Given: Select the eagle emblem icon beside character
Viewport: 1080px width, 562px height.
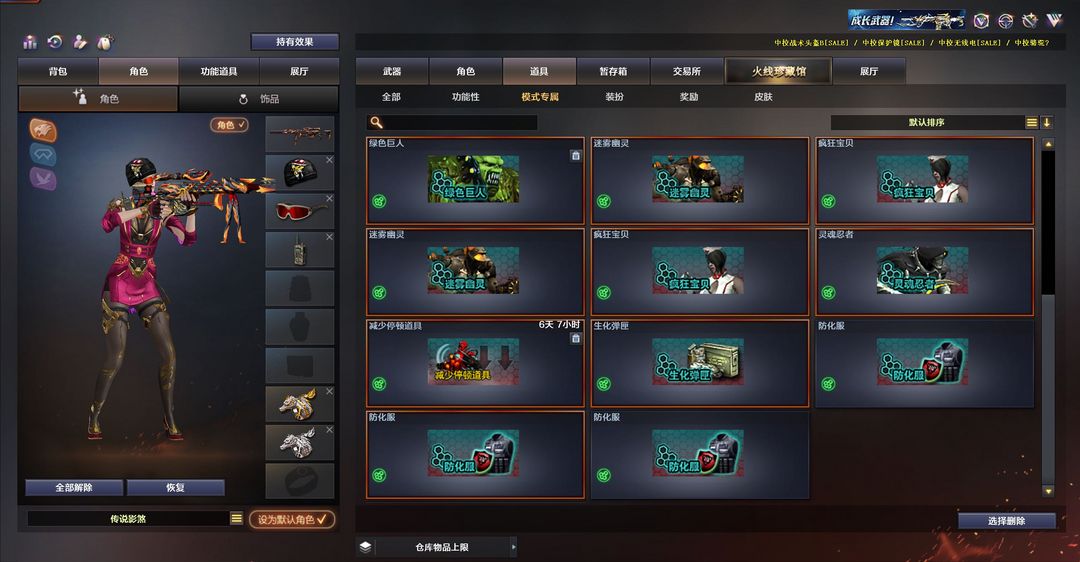Looking at the screenshot, I should (x=43, y=130).
